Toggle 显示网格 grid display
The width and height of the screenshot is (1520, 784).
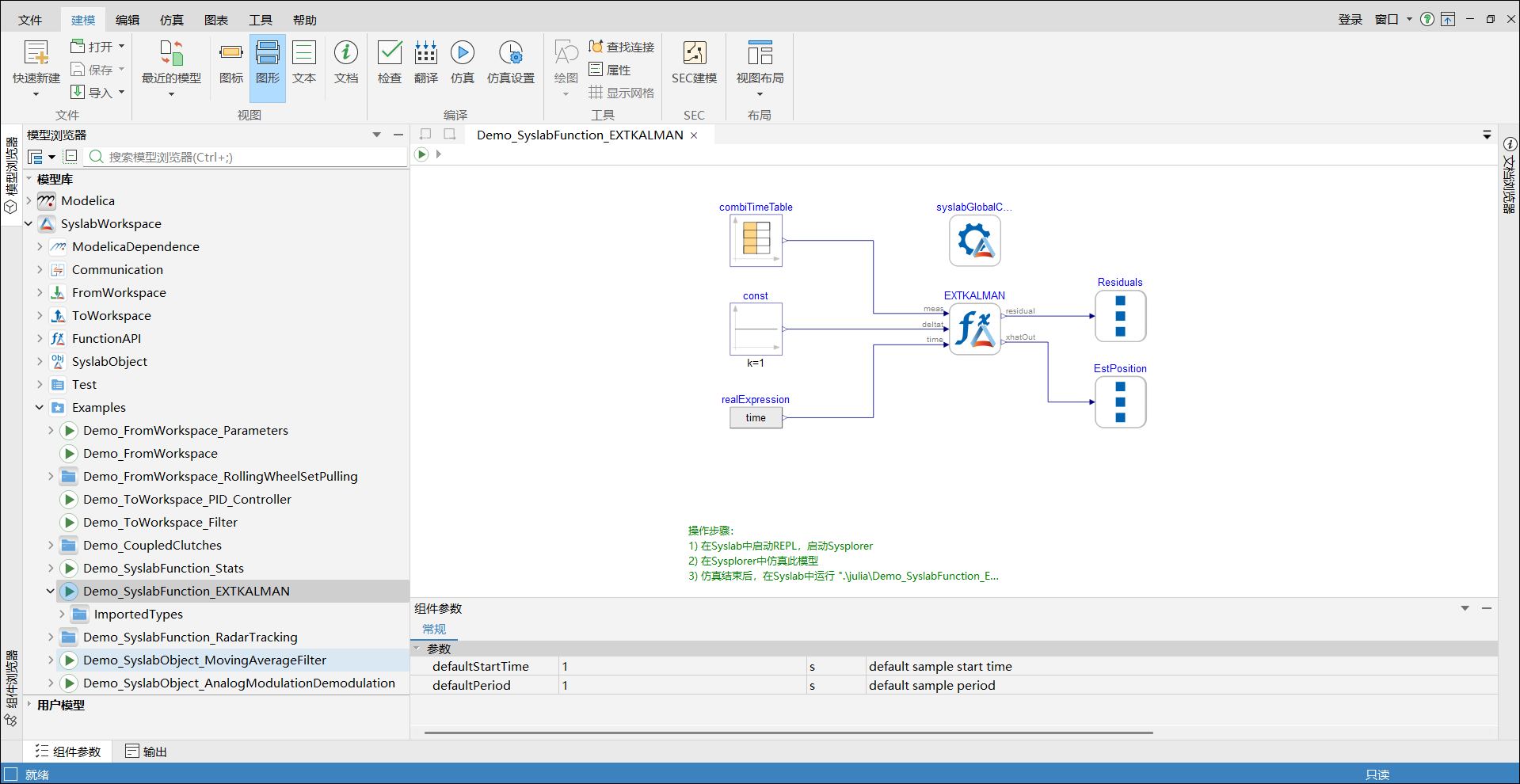(x=622, y=93)
